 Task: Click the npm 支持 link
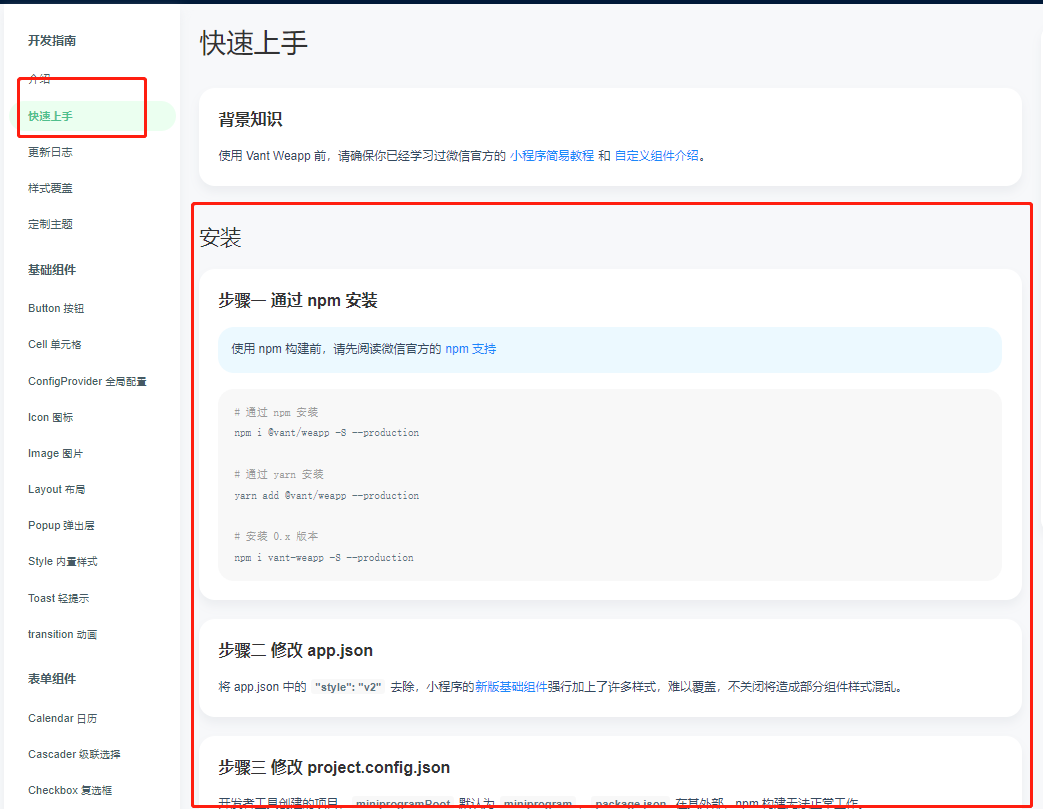coord(471,349)
